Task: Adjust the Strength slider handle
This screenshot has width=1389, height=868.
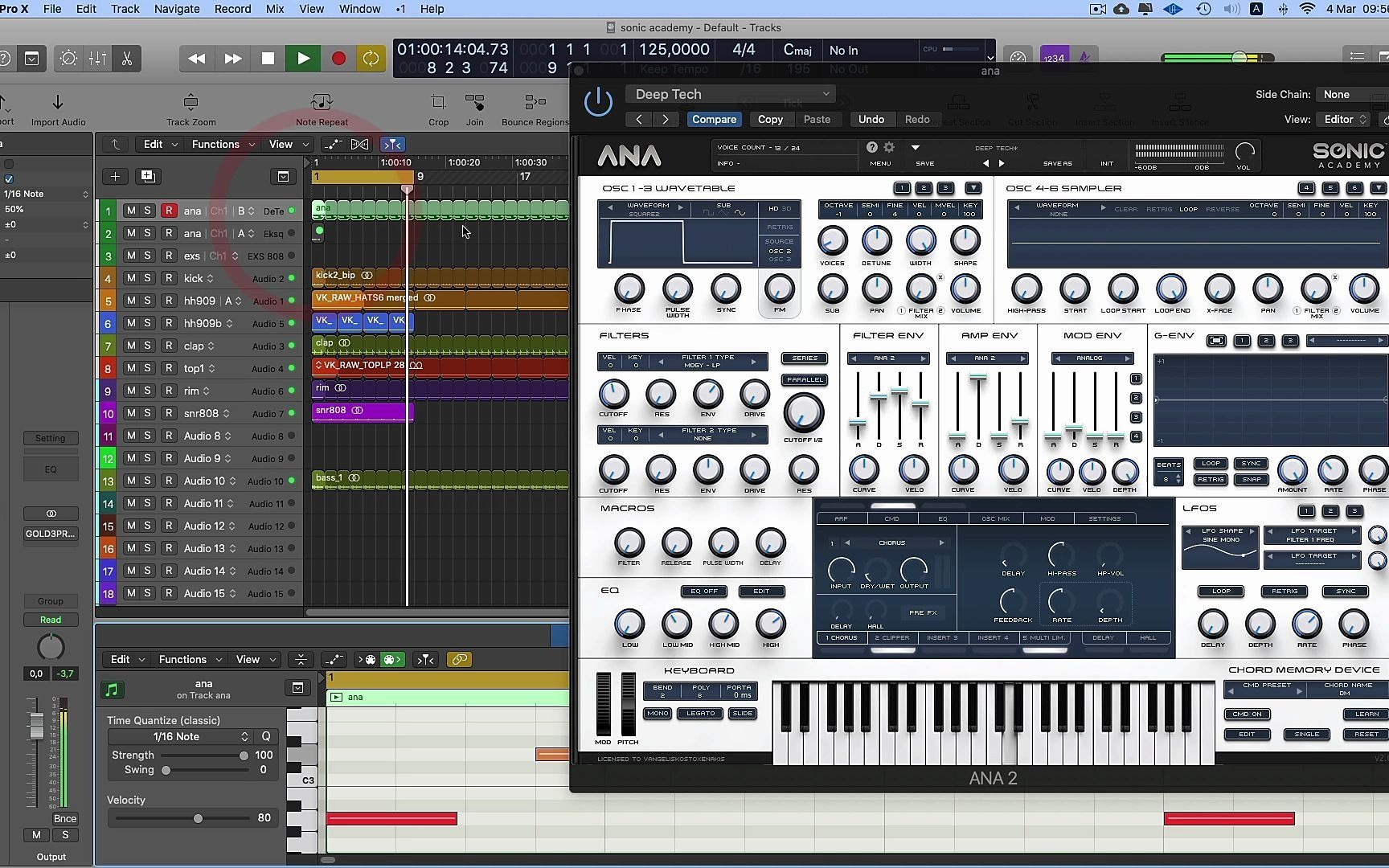Action: pos(244,755)
